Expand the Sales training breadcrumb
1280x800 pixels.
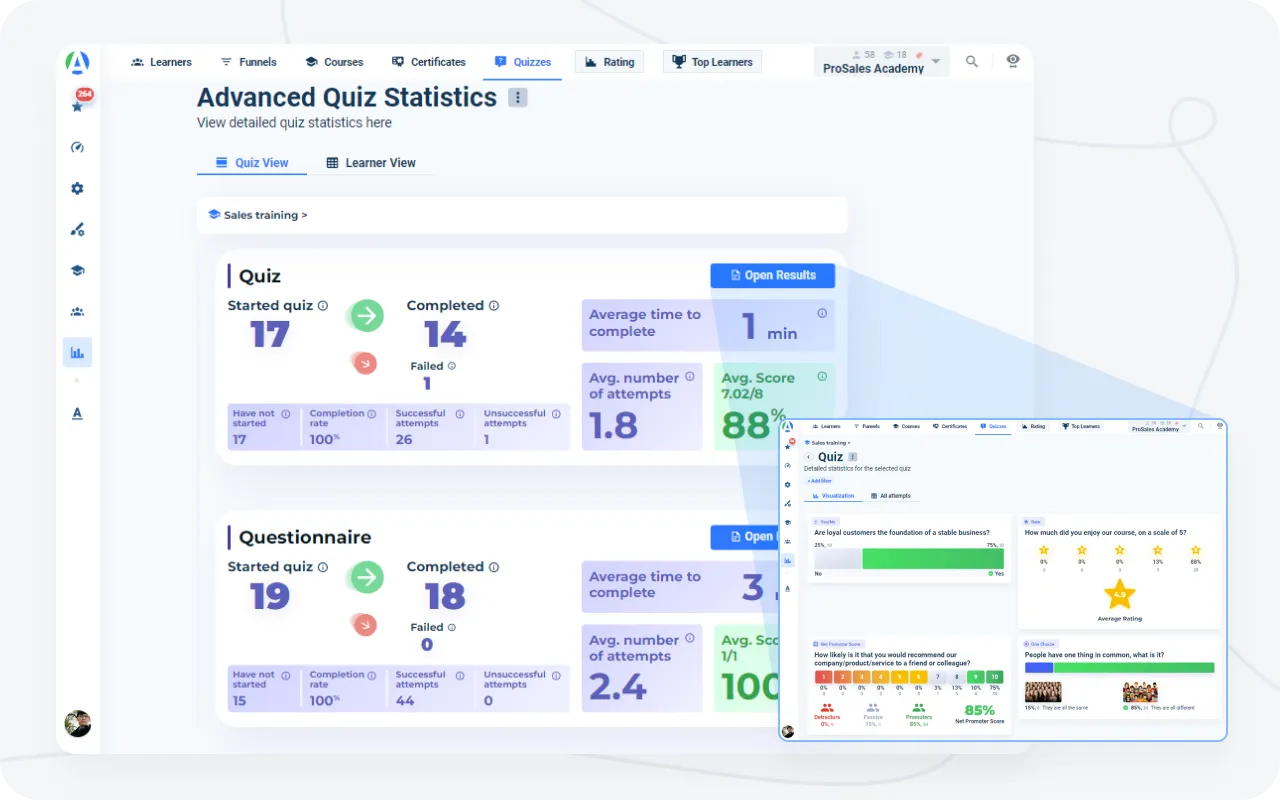click(x=258, y=215)
